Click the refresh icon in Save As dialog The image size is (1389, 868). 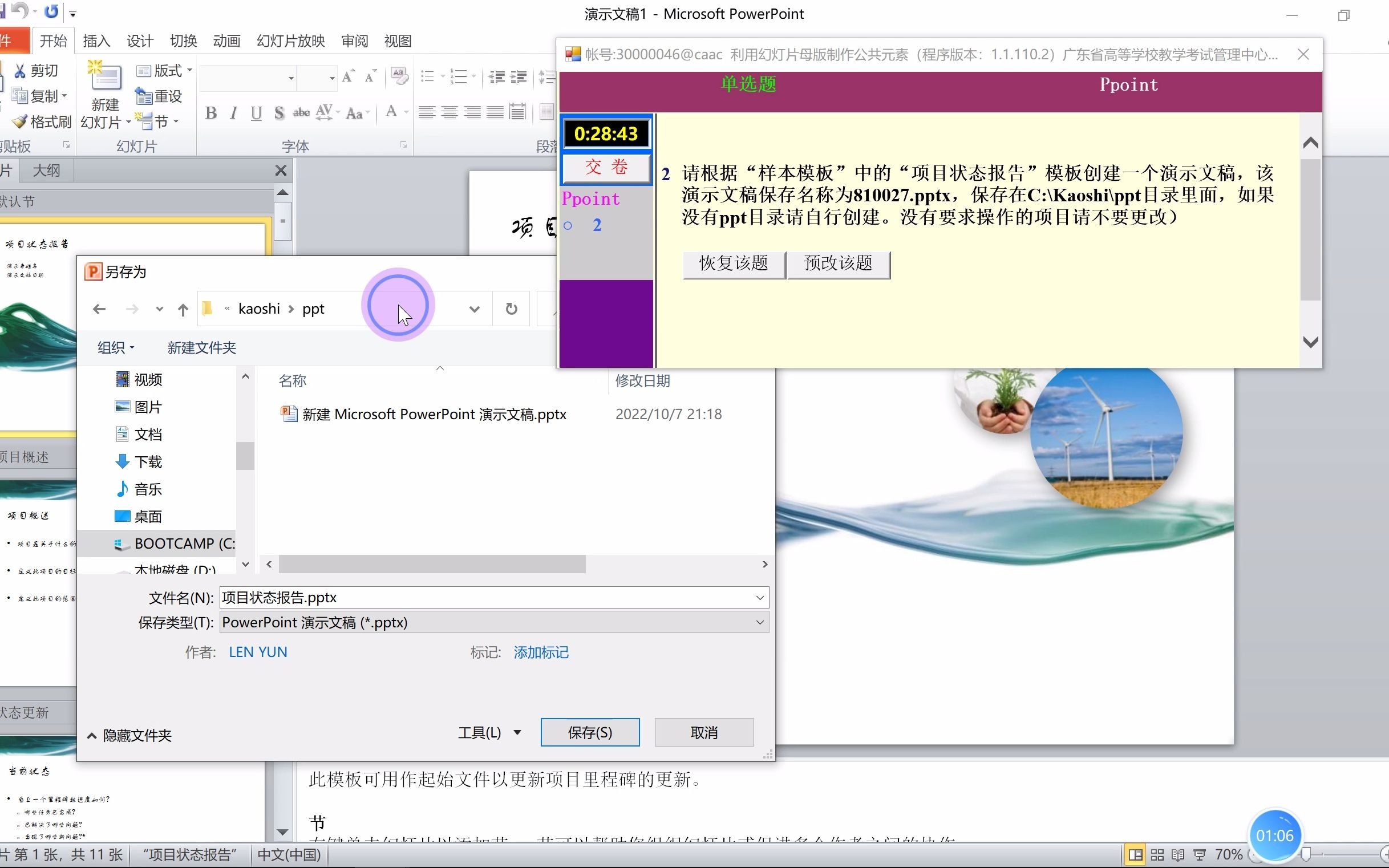pos(511,309)
